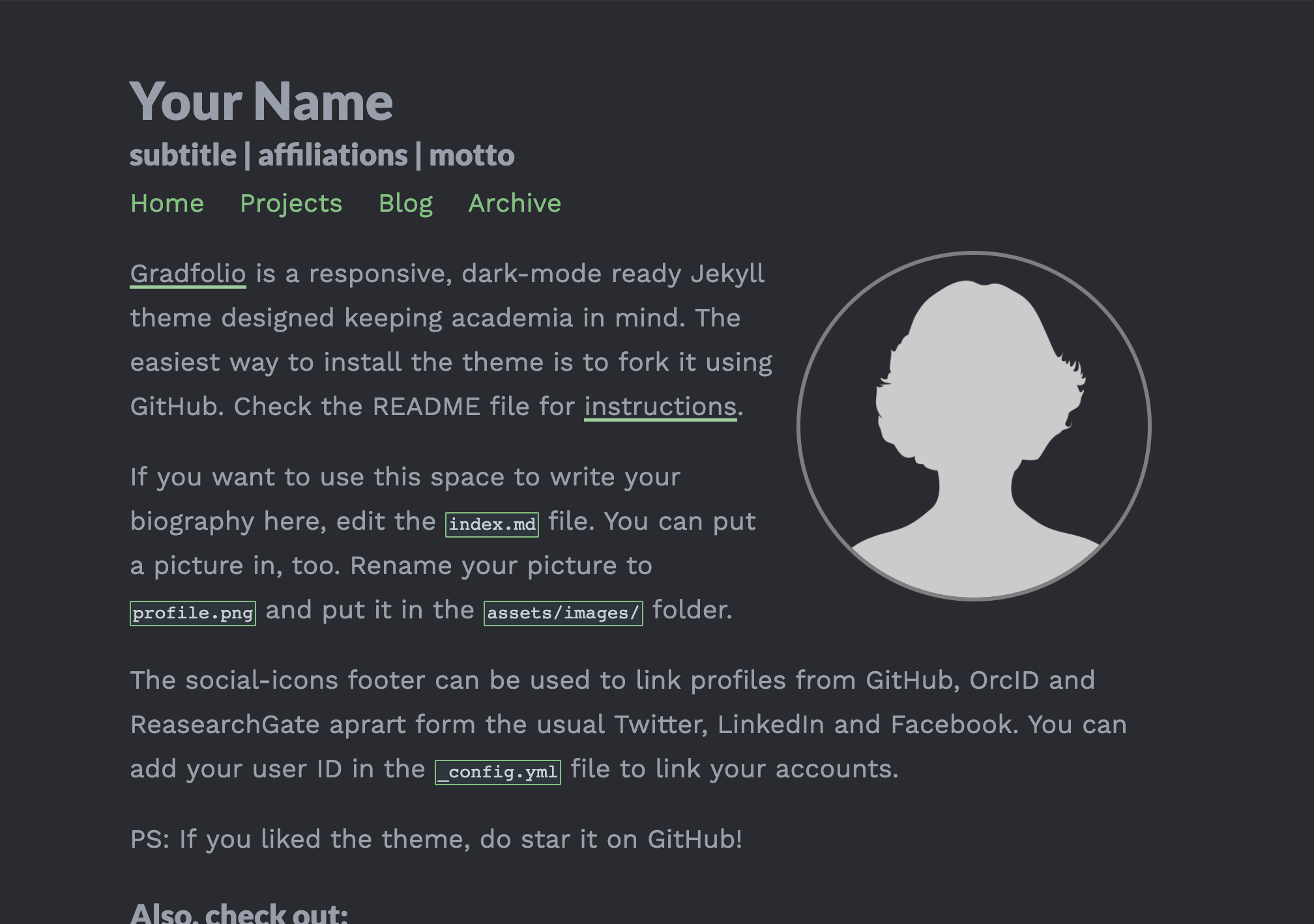The image size is (1314, 924).
Task: Click the index.md code snippet
Action: (x=492, y=525)
